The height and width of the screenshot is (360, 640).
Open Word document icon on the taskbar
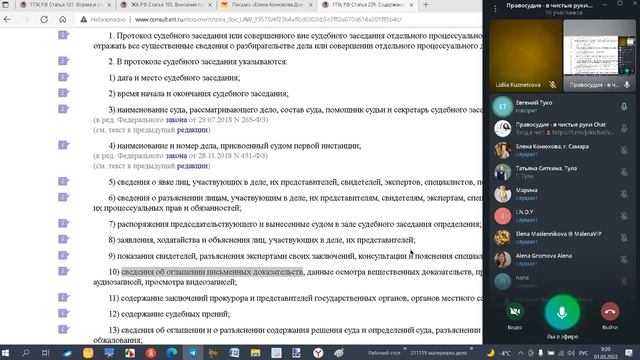234,353
